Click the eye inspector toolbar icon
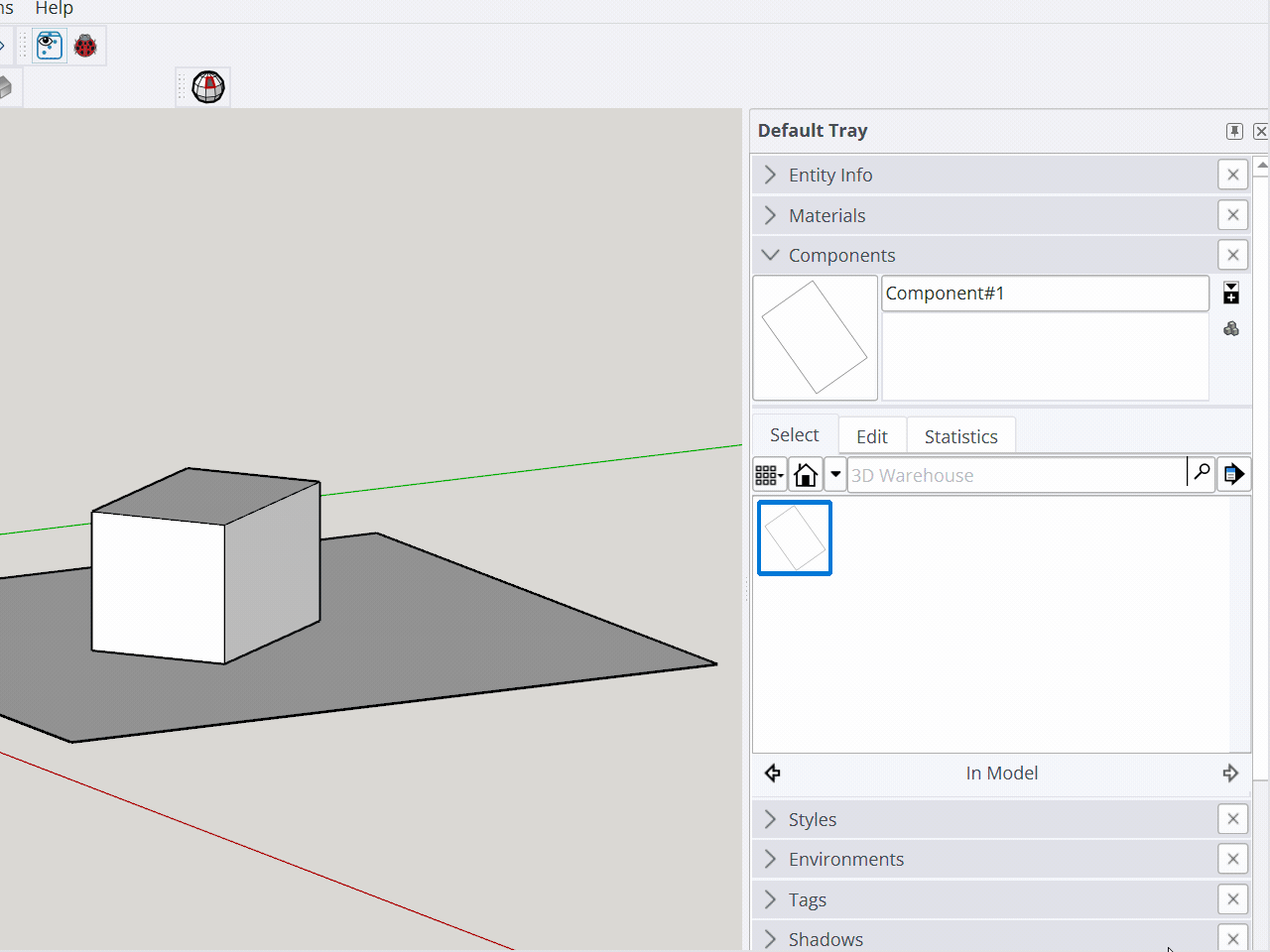The height and width of the screenshot is (952, 1270). [50, 46]
